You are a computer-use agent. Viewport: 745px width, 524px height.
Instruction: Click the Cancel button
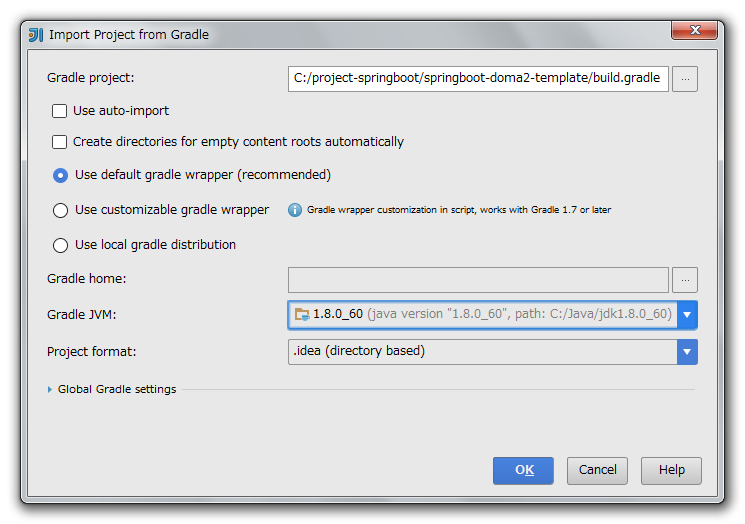pyautogui.click(x=597, y=471)
